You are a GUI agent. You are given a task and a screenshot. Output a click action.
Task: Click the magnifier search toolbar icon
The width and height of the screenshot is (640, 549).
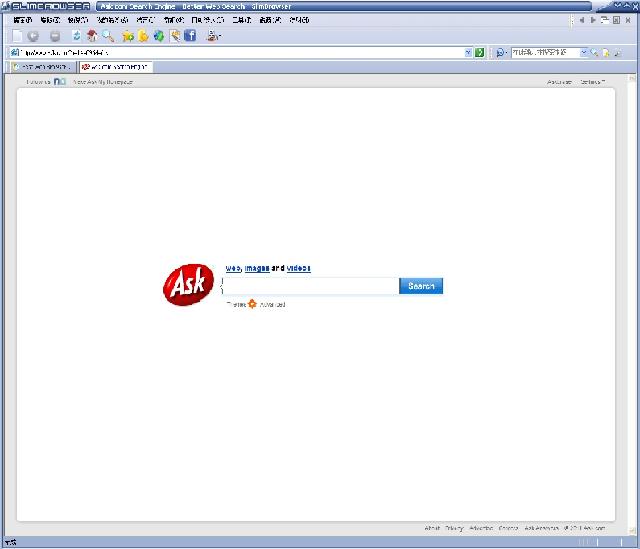click(x=108, y=36)
